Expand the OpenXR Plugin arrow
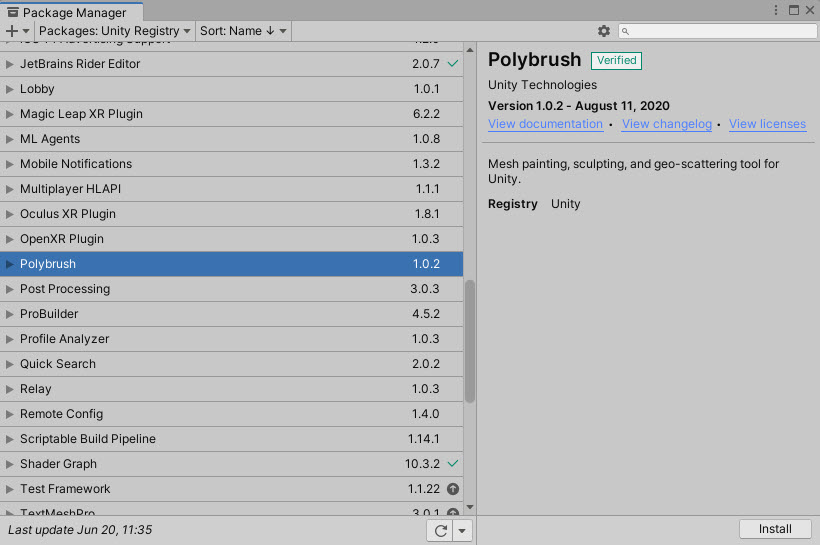 [x=9, y=239]
